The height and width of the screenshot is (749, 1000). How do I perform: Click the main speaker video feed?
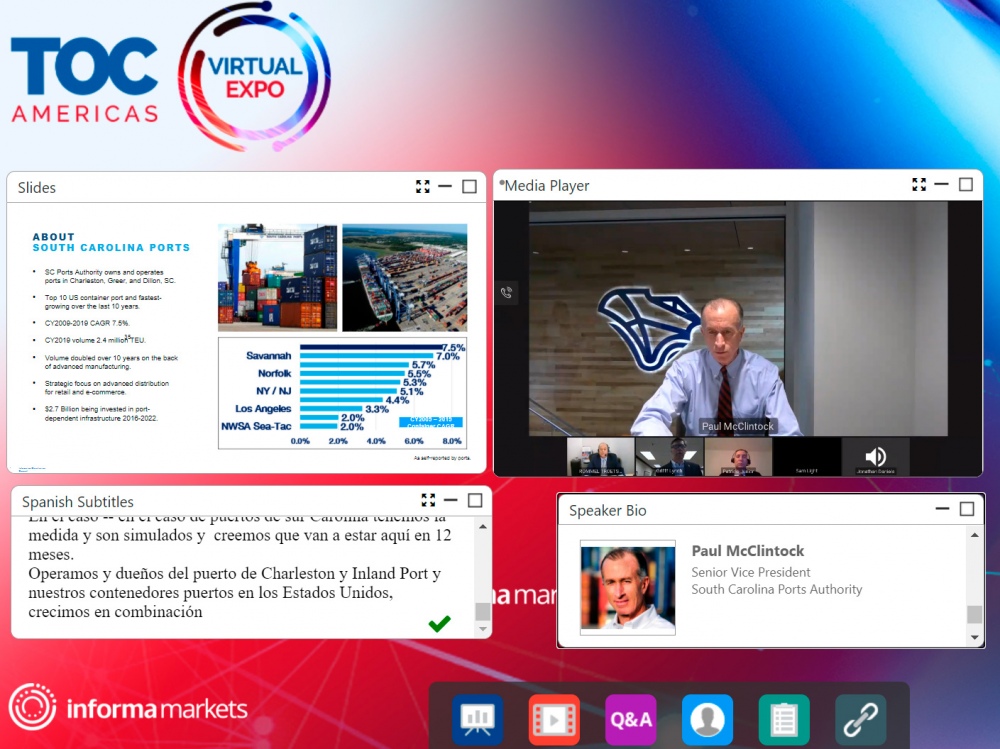[739, 319]
